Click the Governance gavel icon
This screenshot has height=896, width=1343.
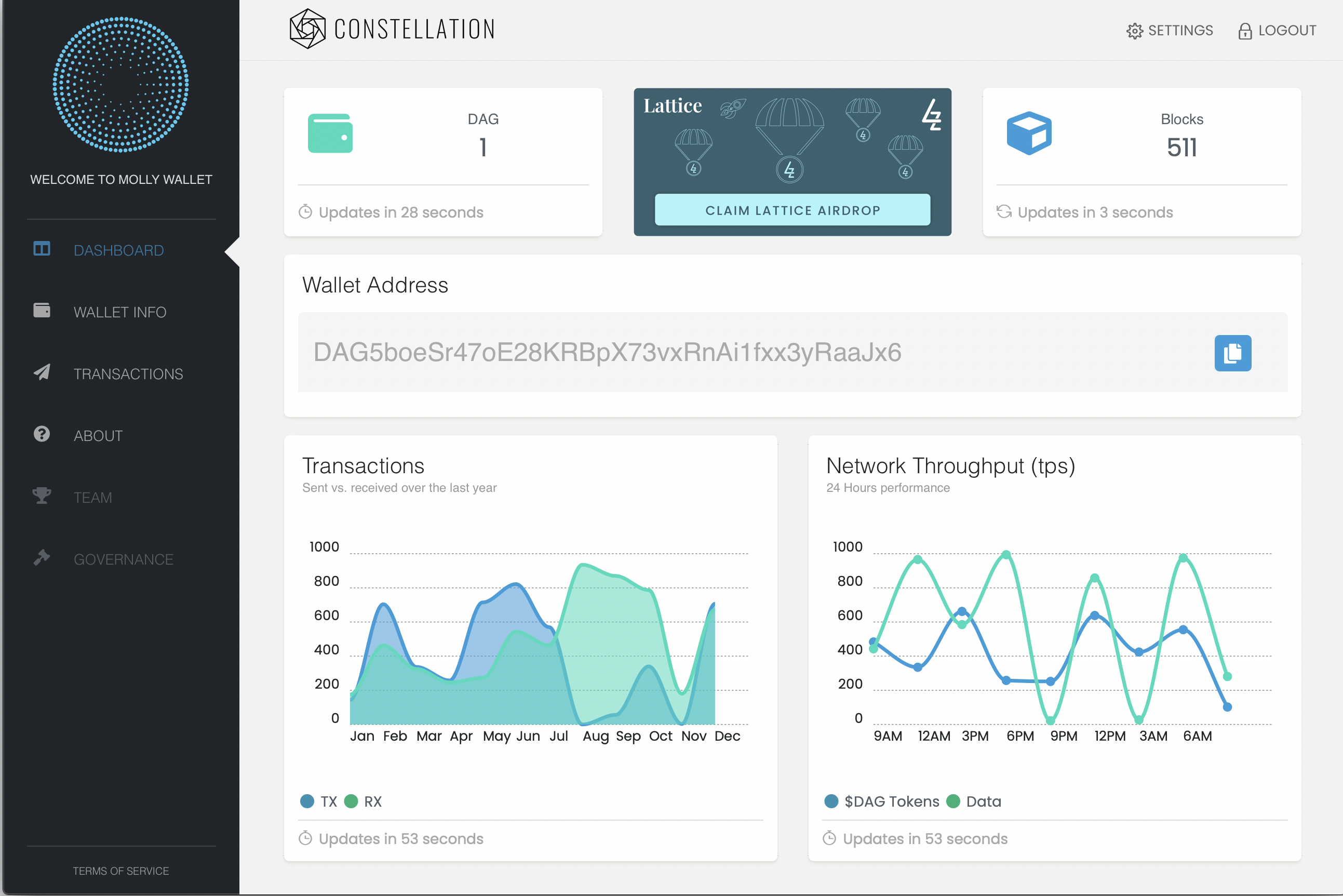point(42,557)
